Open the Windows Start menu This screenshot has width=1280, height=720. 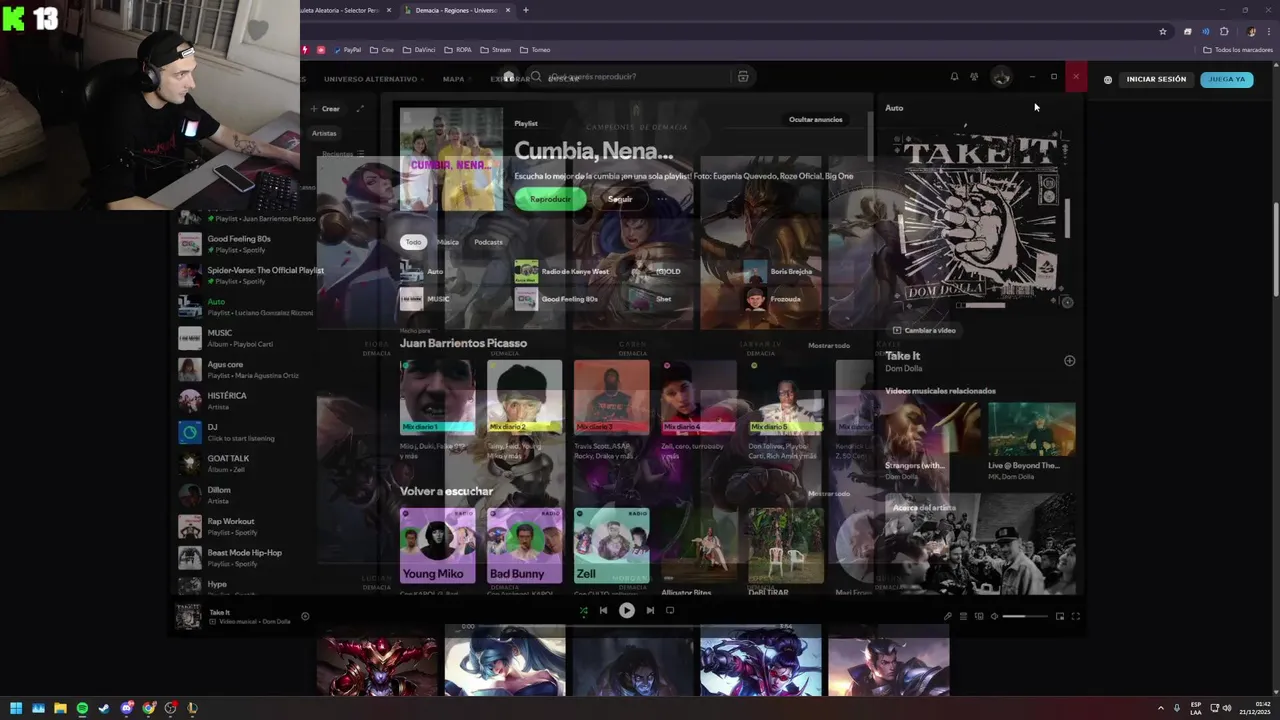[x=16, y=708]
